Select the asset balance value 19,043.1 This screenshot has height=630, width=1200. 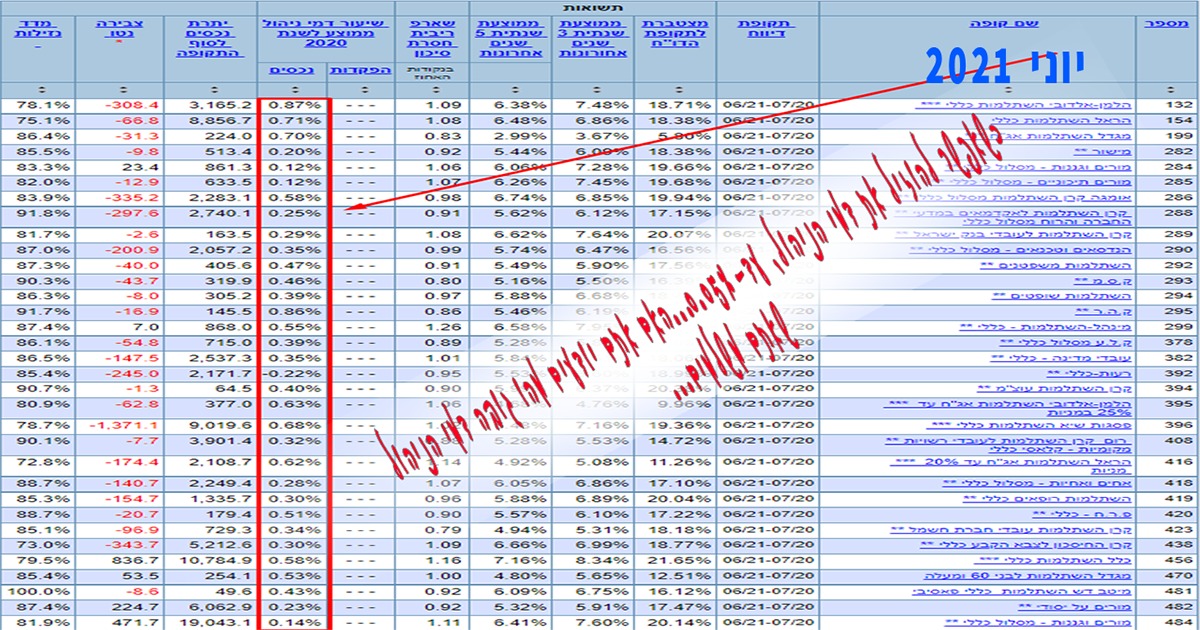[x=210, y=623]
